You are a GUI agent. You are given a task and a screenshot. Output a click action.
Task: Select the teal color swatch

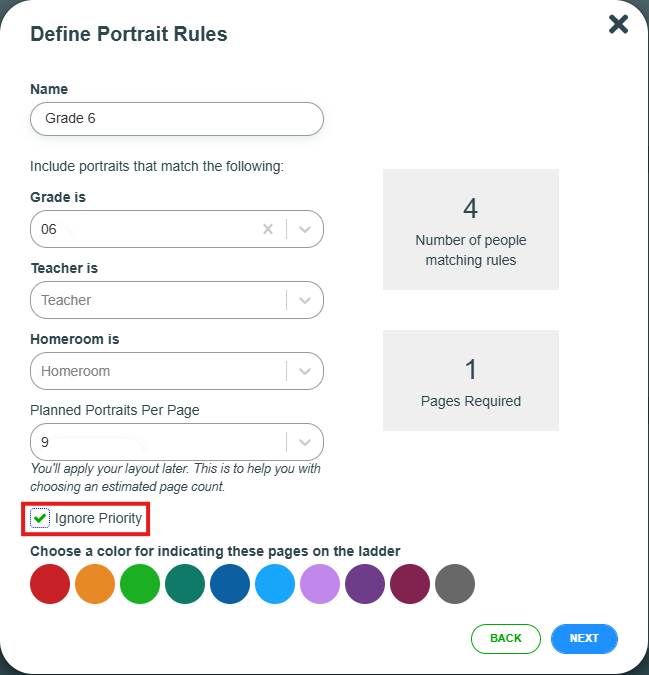(x=185, y=584)
